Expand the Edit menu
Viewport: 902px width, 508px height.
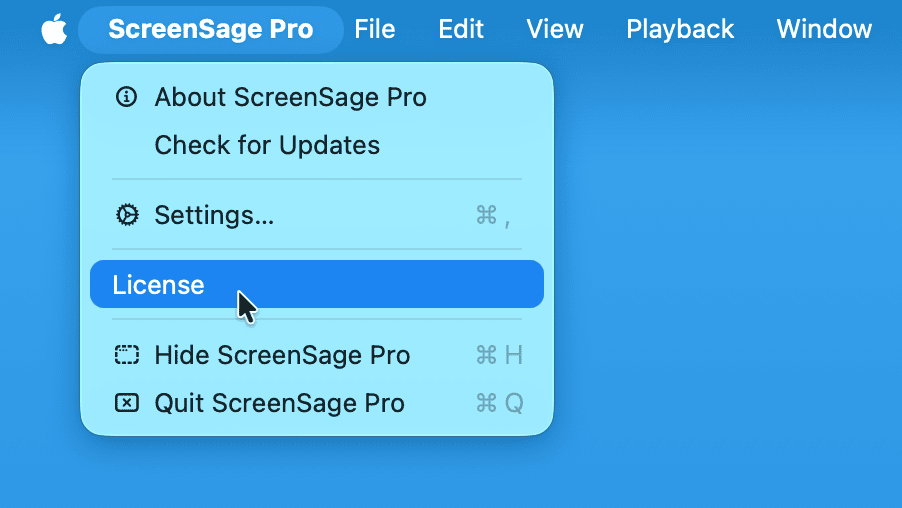tap(461, 29)
